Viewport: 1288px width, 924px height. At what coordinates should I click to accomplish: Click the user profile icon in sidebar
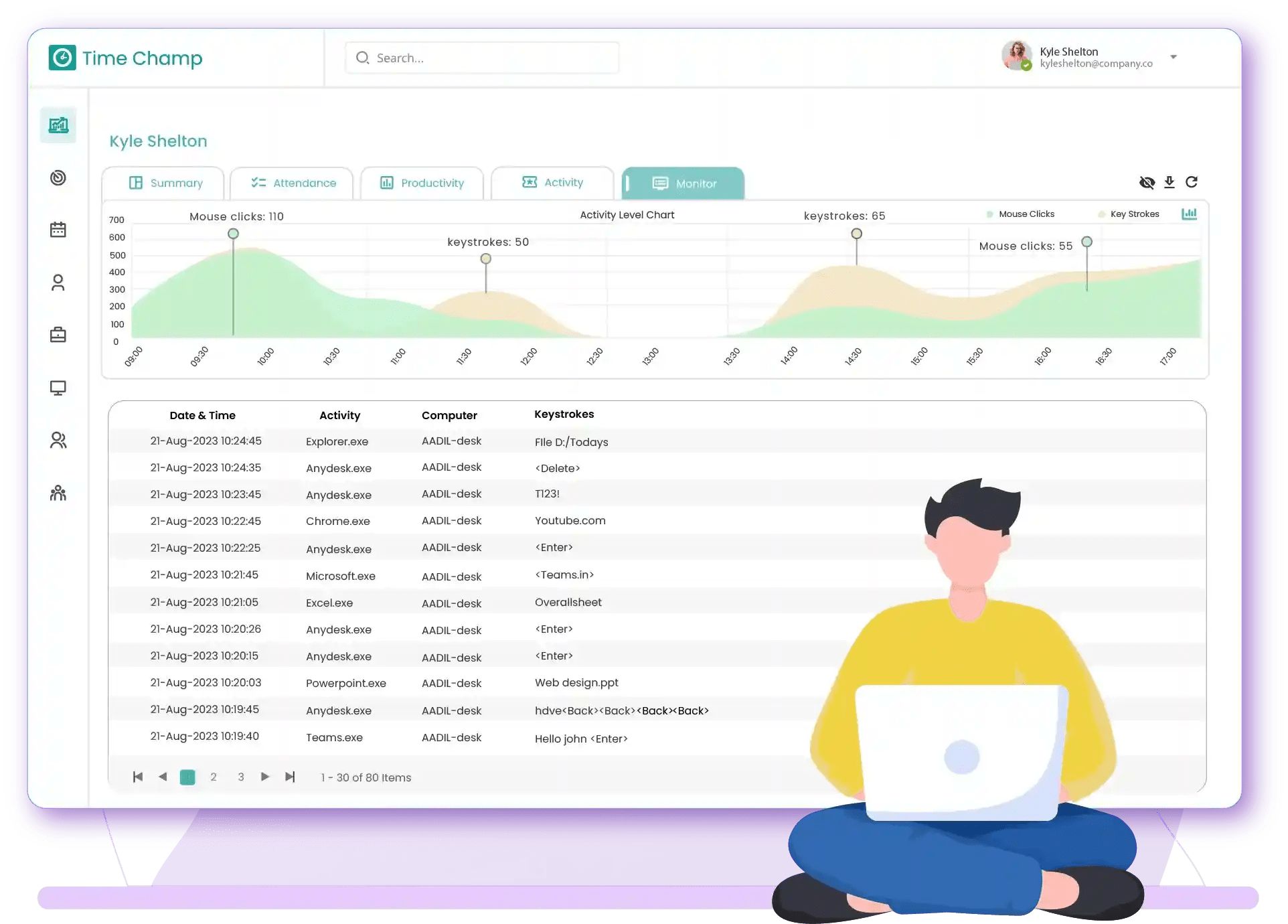(x=58, y=283)
